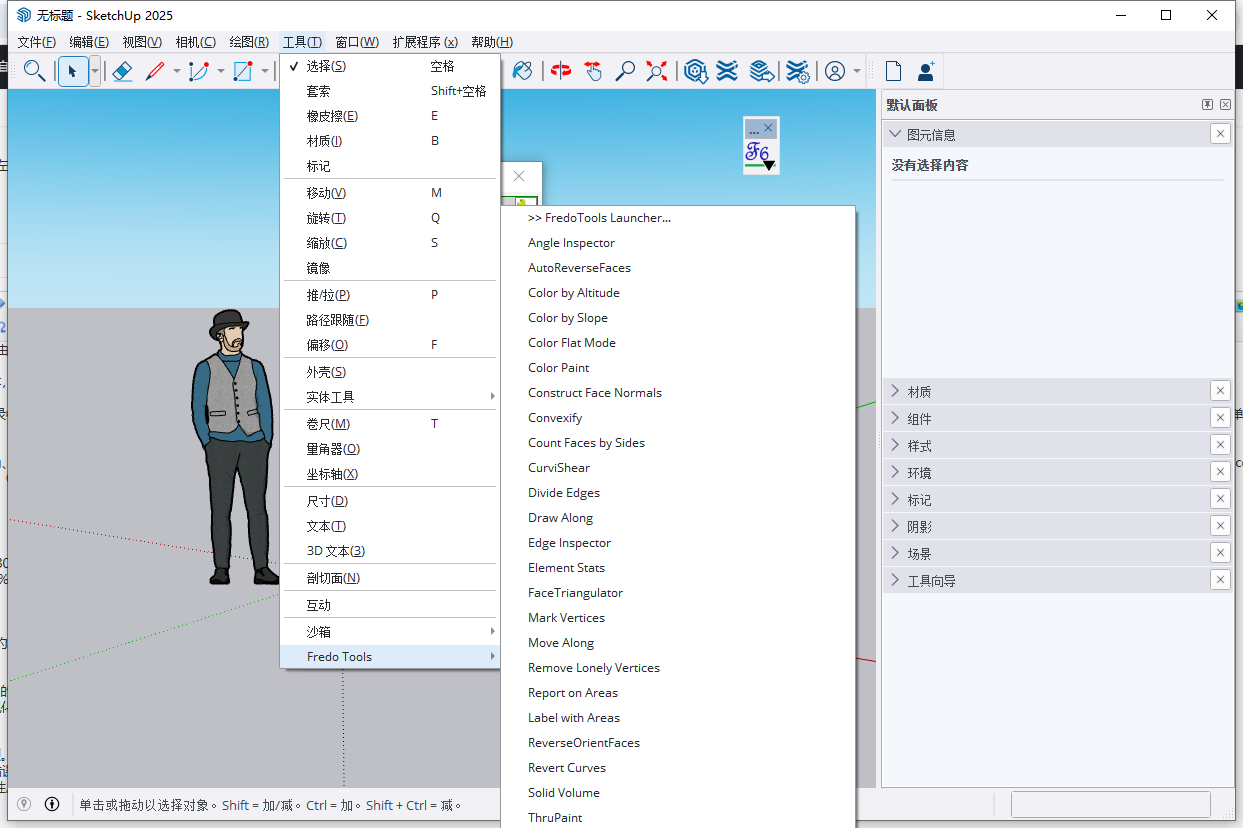Open the 实体工具 submenu
Viewport: 1243px width, 828px height.
click(x=390, y=397)
